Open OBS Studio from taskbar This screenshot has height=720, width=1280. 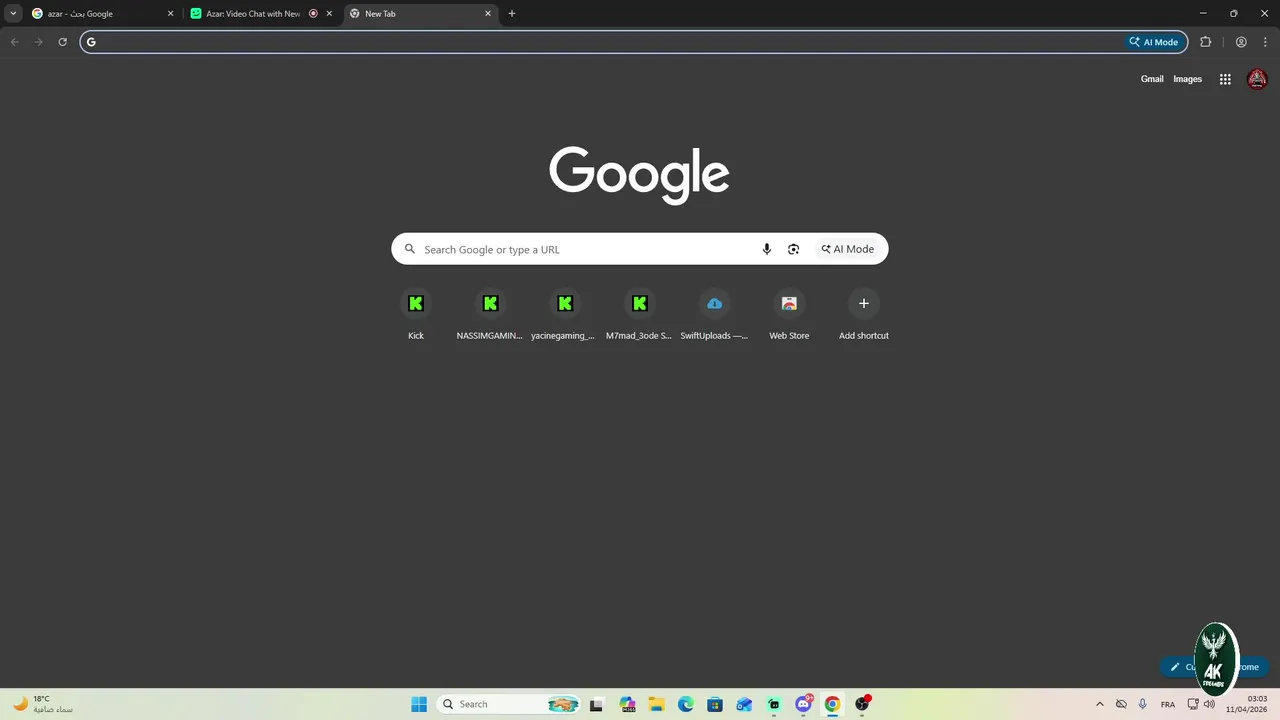pyautogui.click(x=862, y=704)
